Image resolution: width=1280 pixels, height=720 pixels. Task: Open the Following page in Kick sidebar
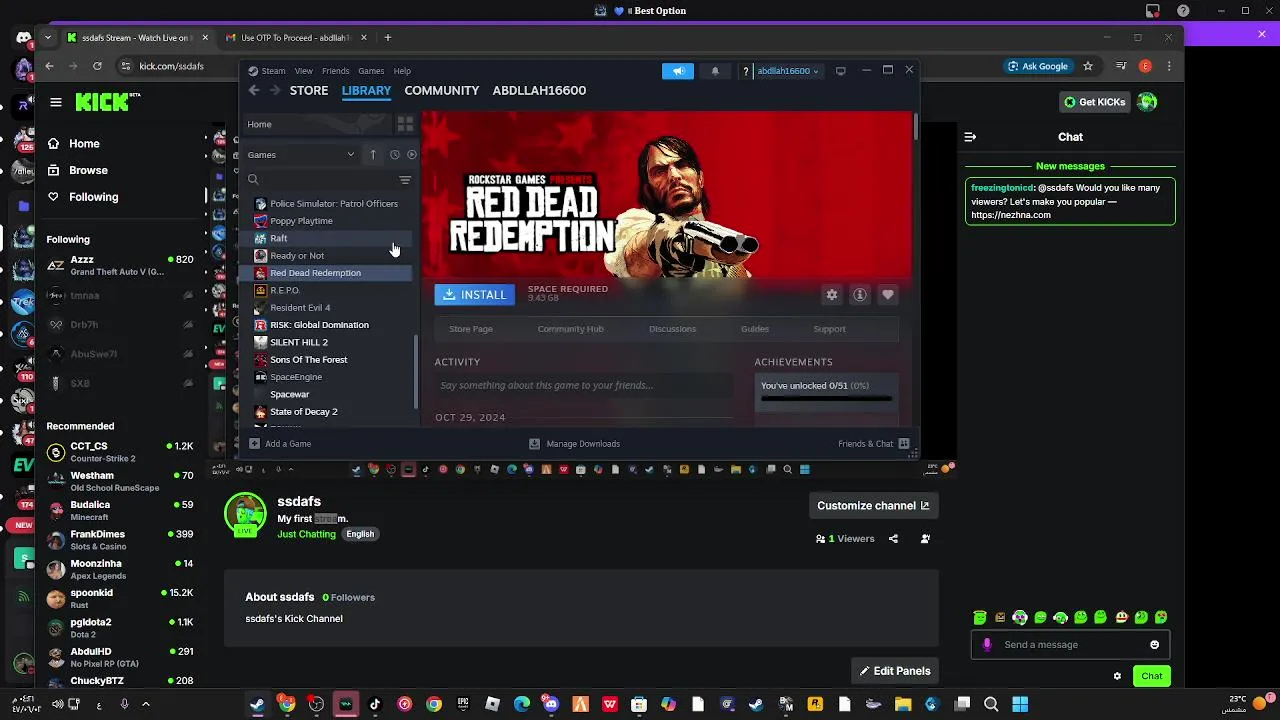click(94, 197)
